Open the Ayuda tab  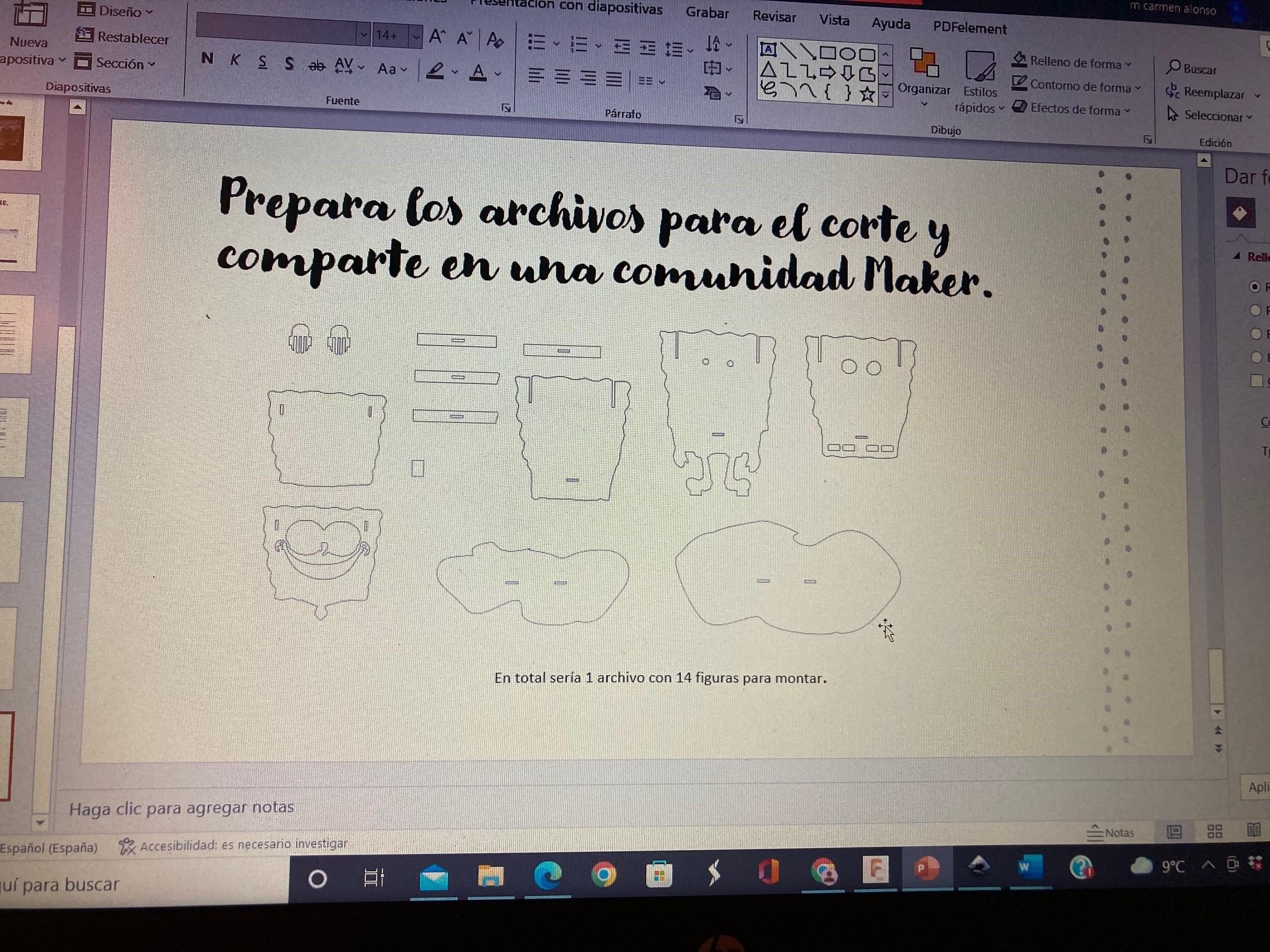891,24
